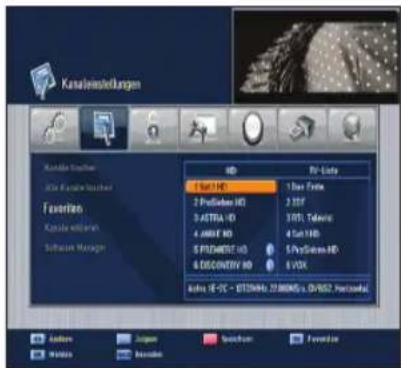Click the encryption icon beside DISCOVERY HD
This screenshot has width=401, height=368.
tap(270, 265)
